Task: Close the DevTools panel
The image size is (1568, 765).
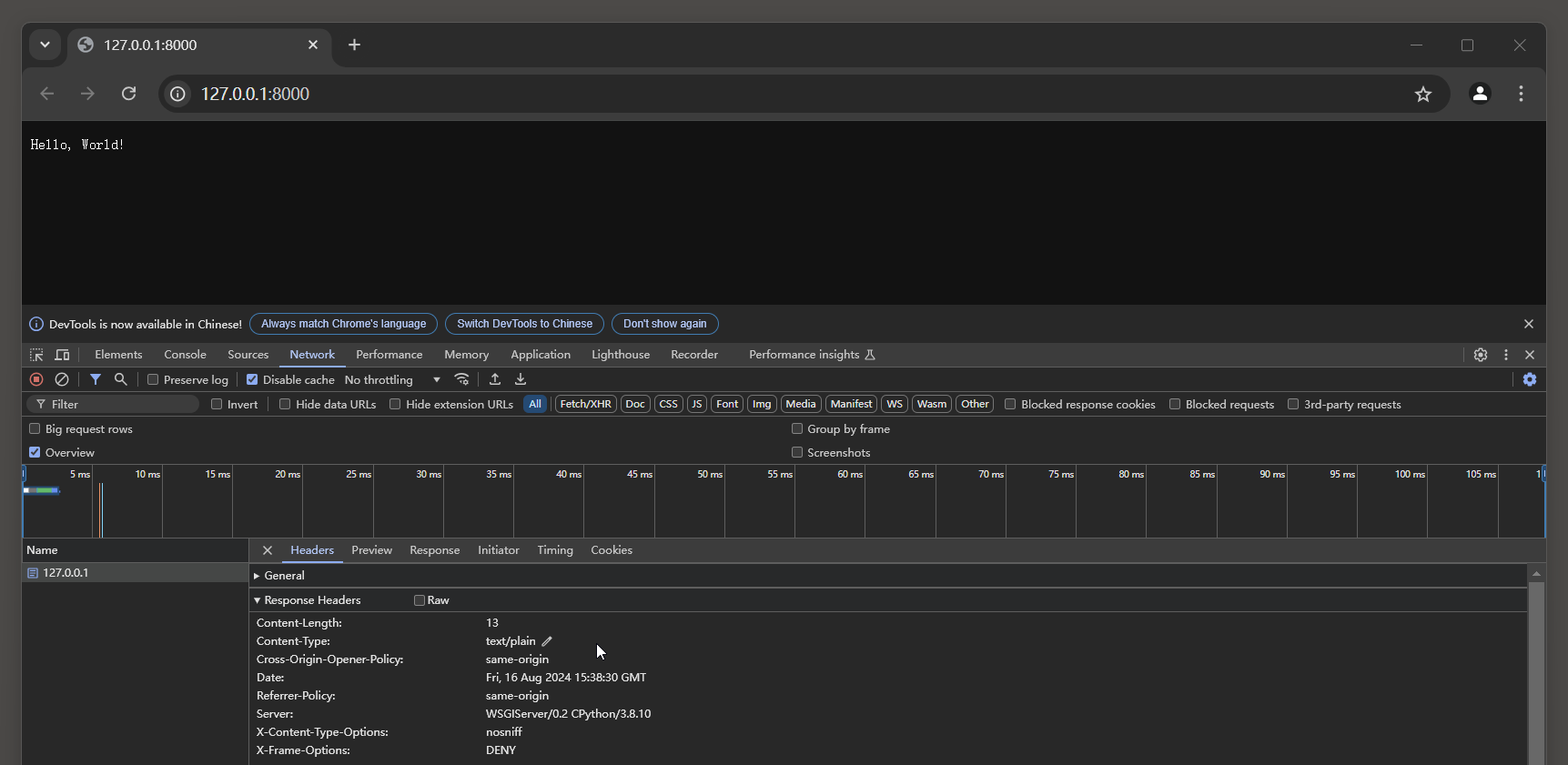Action: coord(1530,355)
